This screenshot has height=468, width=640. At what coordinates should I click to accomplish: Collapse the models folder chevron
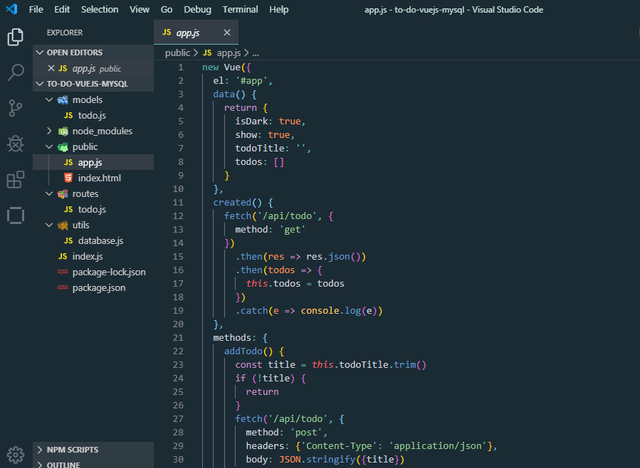pos(49,100)
